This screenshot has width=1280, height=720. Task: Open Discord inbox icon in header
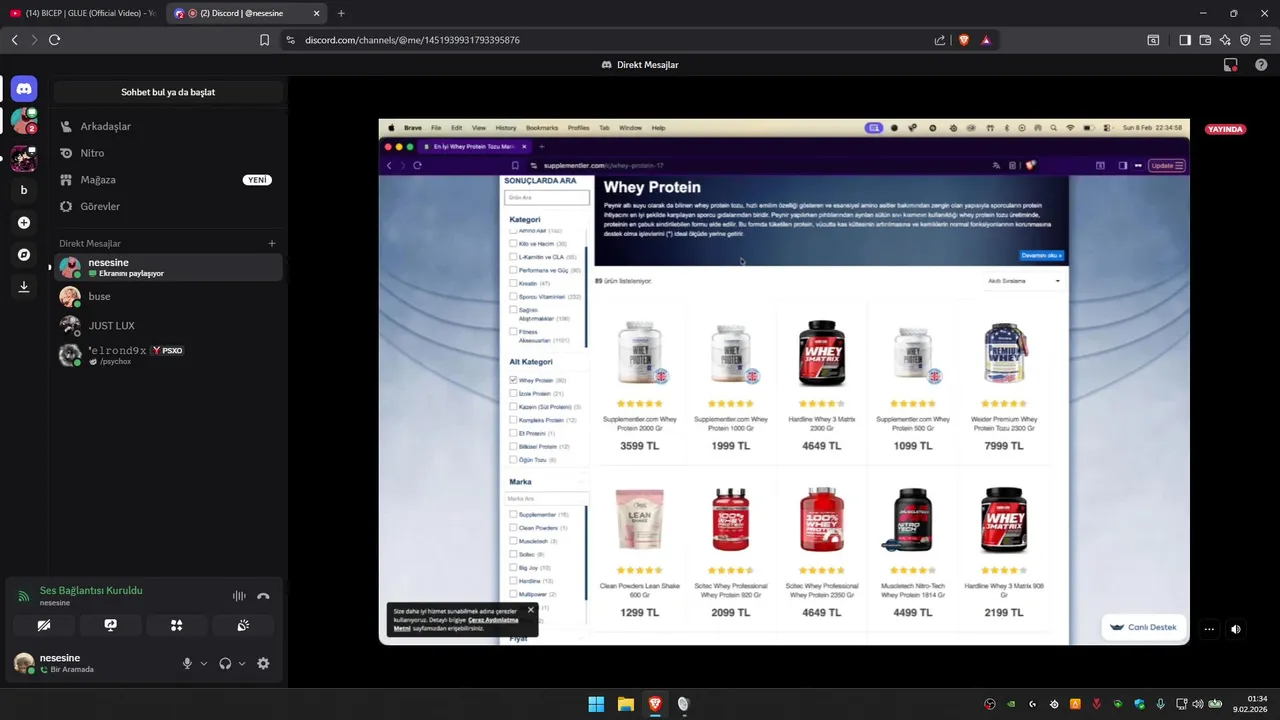coord(1231,64)
